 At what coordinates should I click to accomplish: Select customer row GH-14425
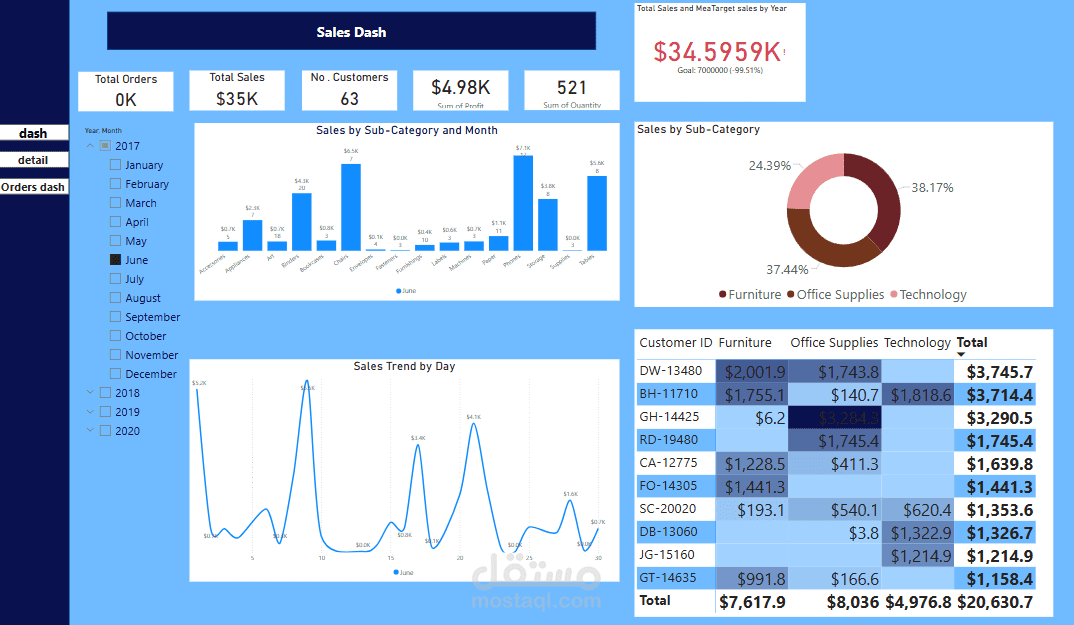coord(836,417)
